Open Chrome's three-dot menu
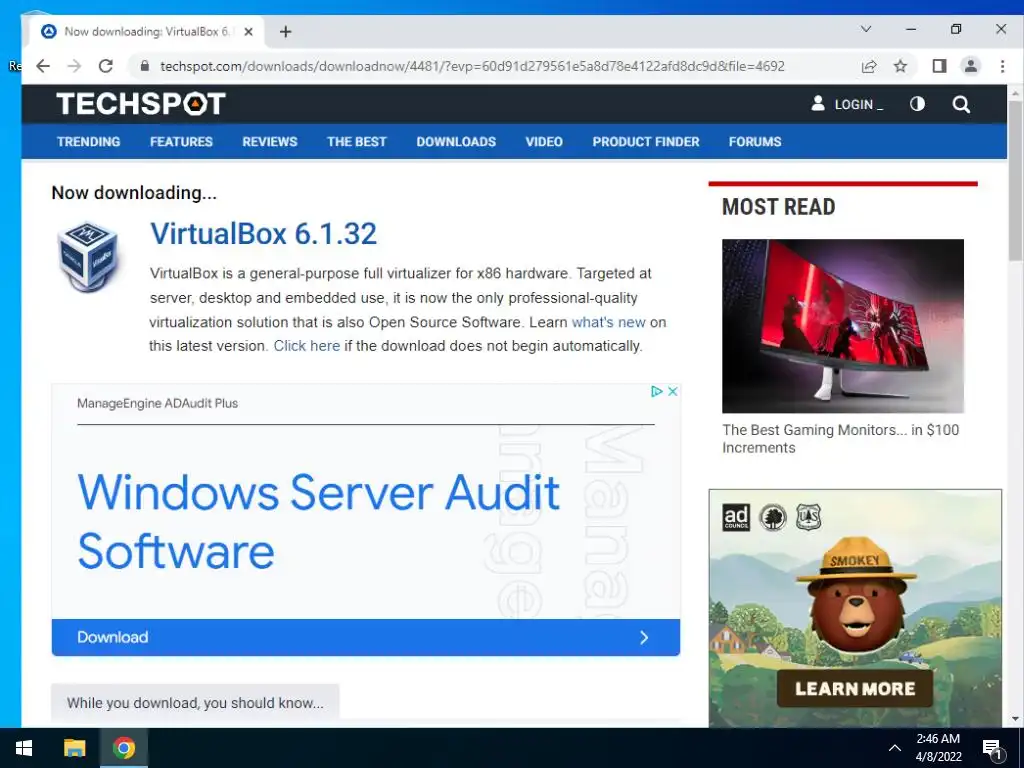The height and width of the screenshot is (768, 1024). pos(1002,66)
